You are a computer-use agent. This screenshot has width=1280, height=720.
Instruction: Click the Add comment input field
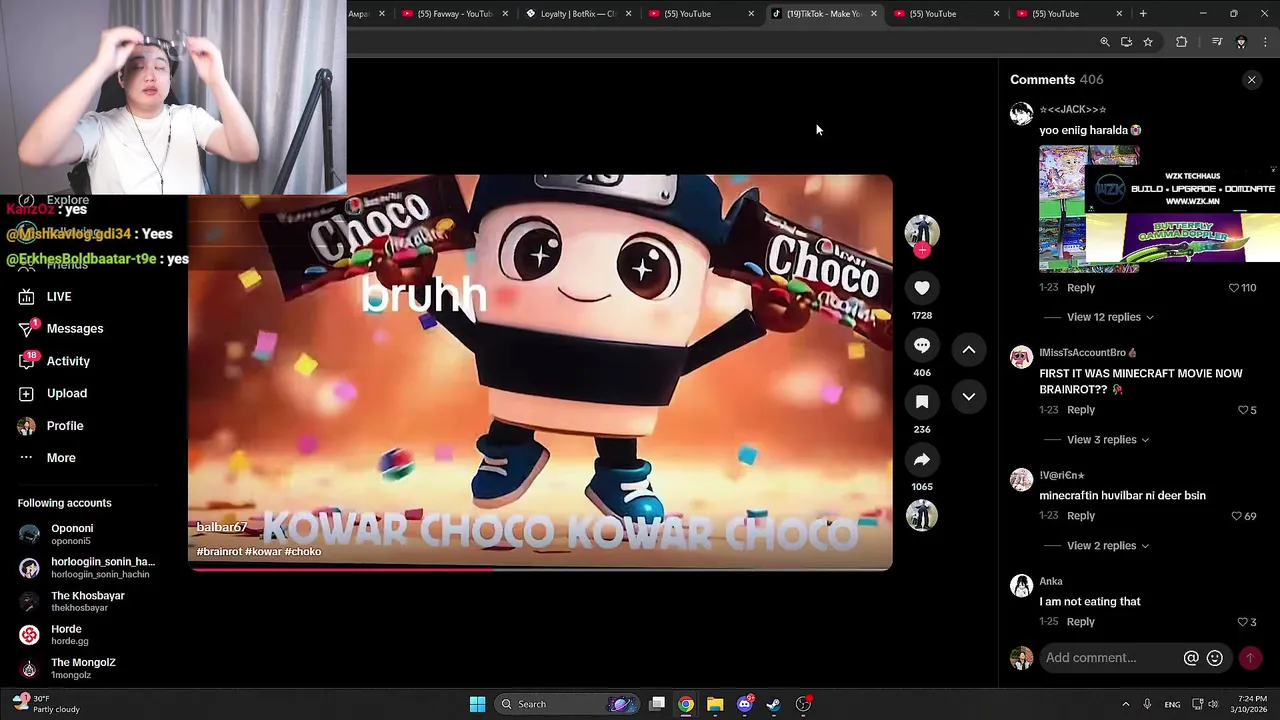point(1108,658)
